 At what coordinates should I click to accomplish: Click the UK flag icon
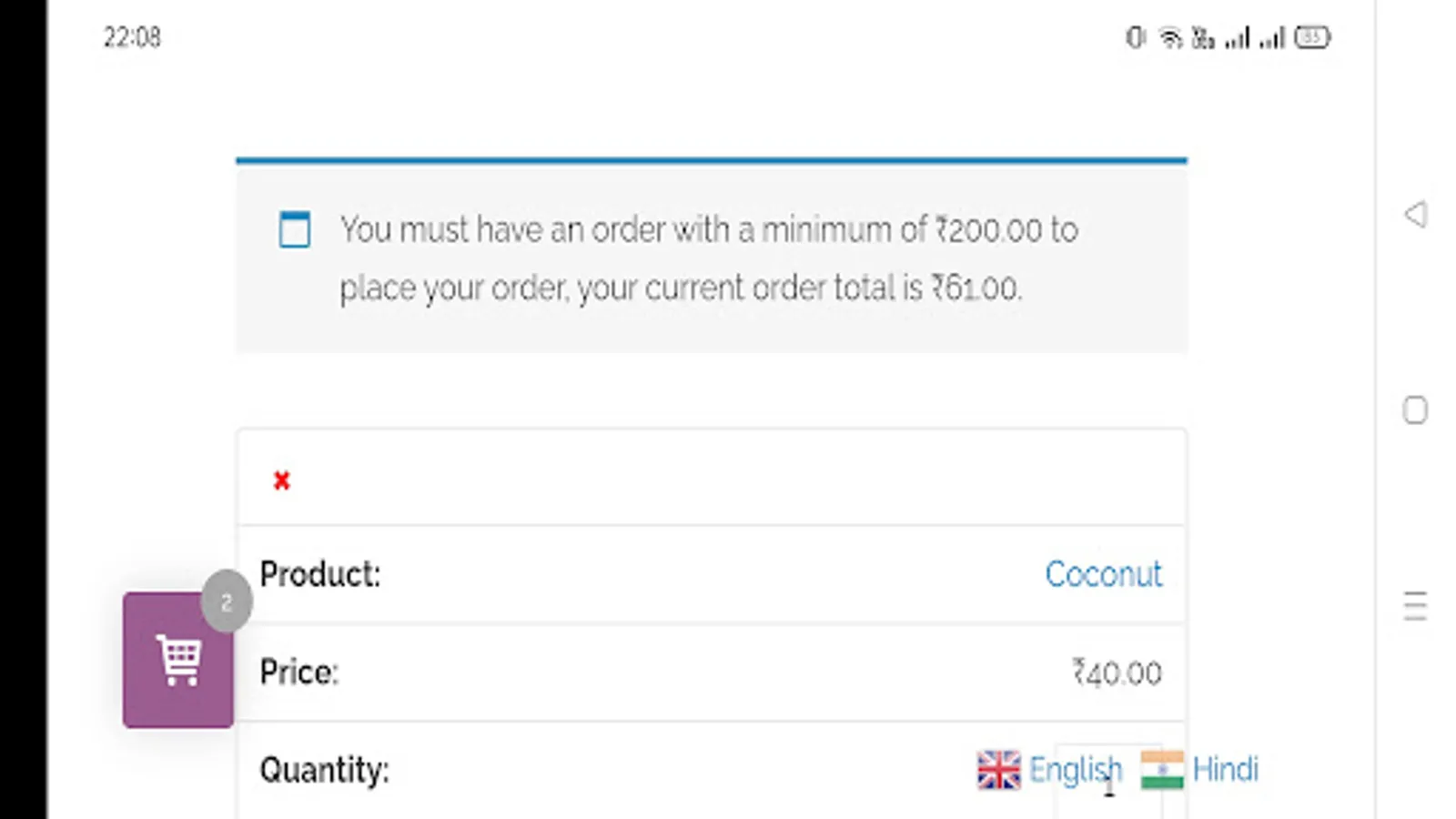coord(998,770)
